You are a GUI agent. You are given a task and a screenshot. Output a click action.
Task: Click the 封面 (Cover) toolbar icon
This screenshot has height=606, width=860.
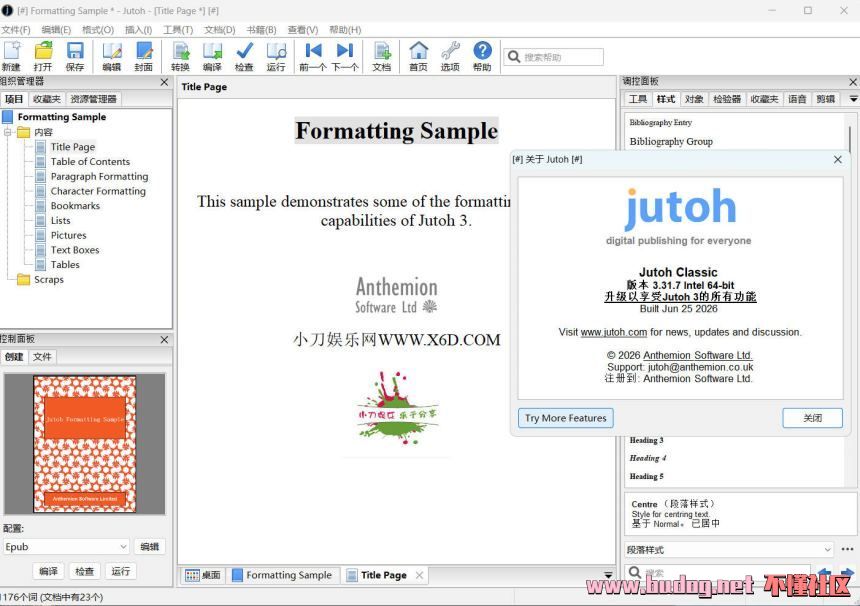coord(144,56)
